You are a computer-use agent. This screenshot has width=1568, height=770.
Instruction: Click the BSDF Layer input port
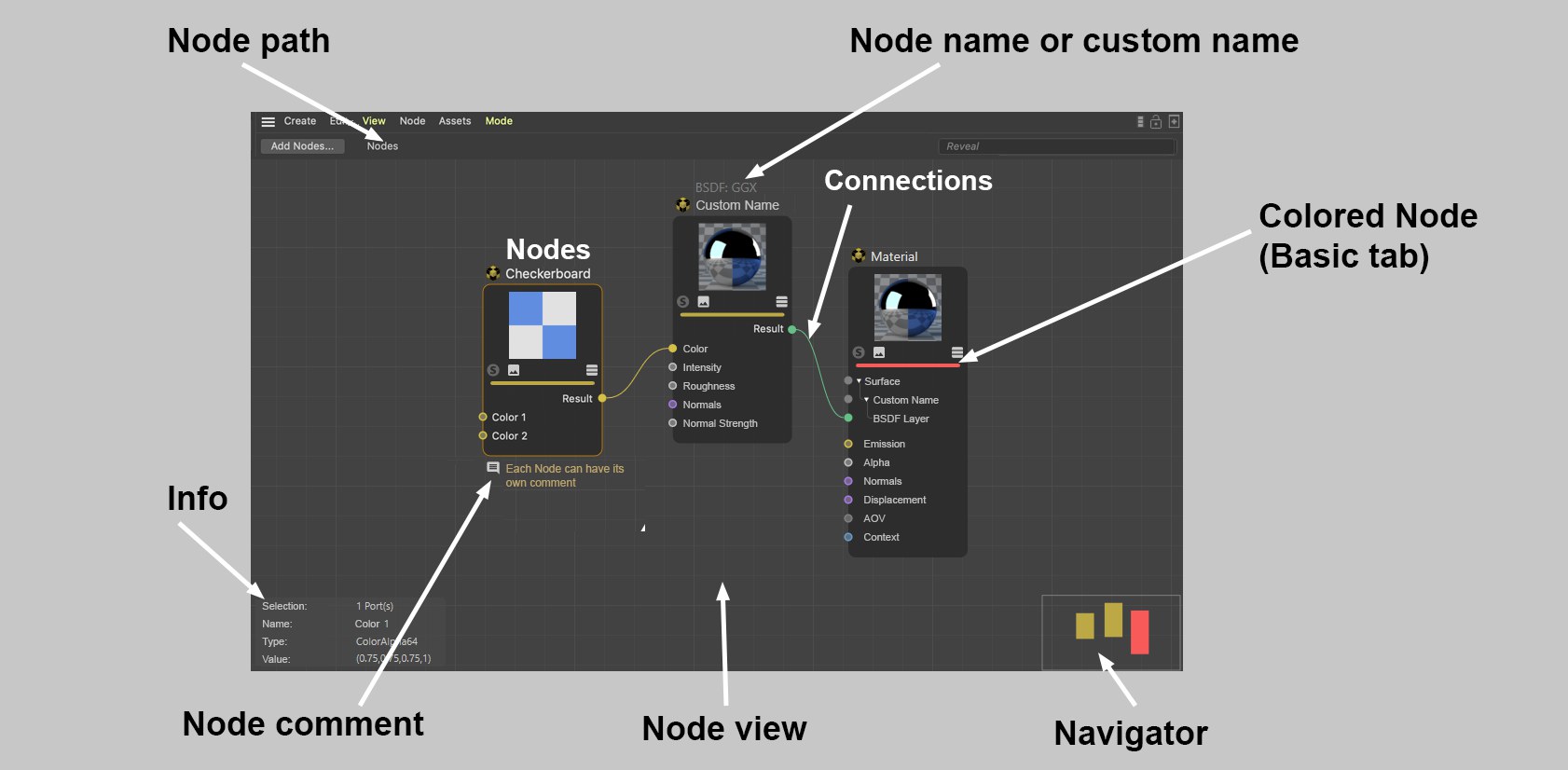(848, 418)
